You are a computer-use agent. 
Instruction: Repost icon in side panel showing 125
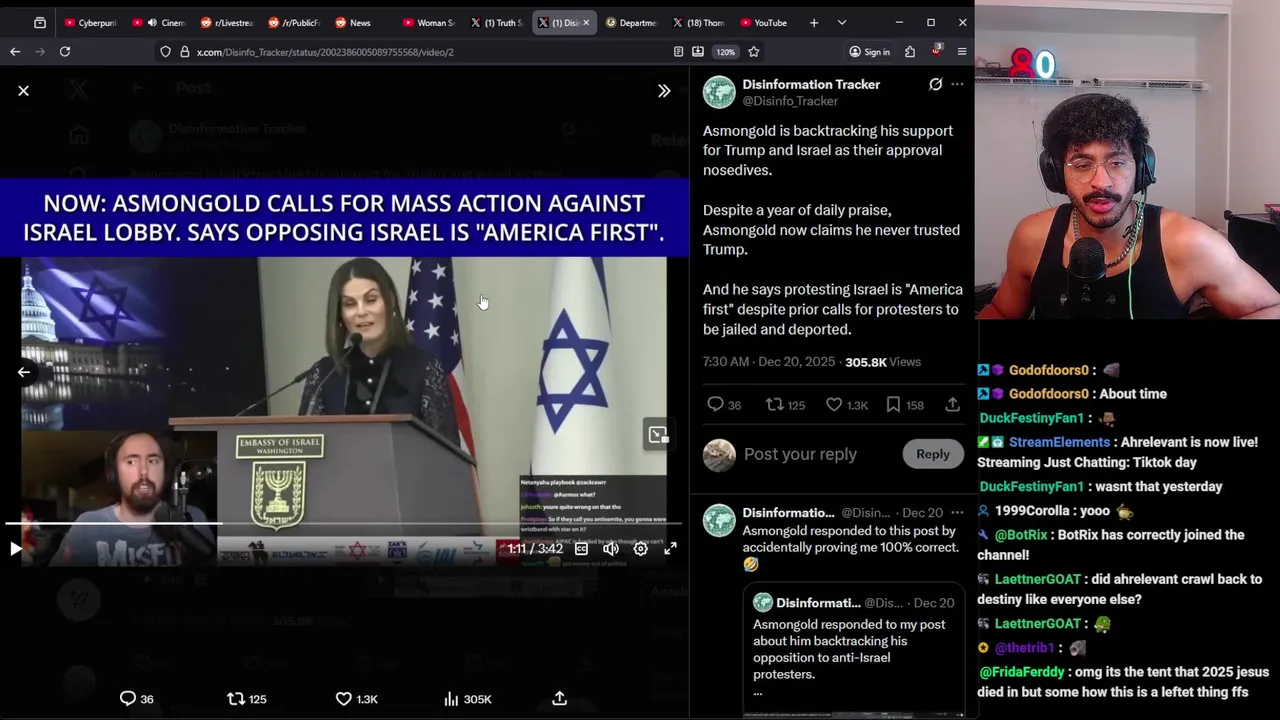[x=785, y=405]
